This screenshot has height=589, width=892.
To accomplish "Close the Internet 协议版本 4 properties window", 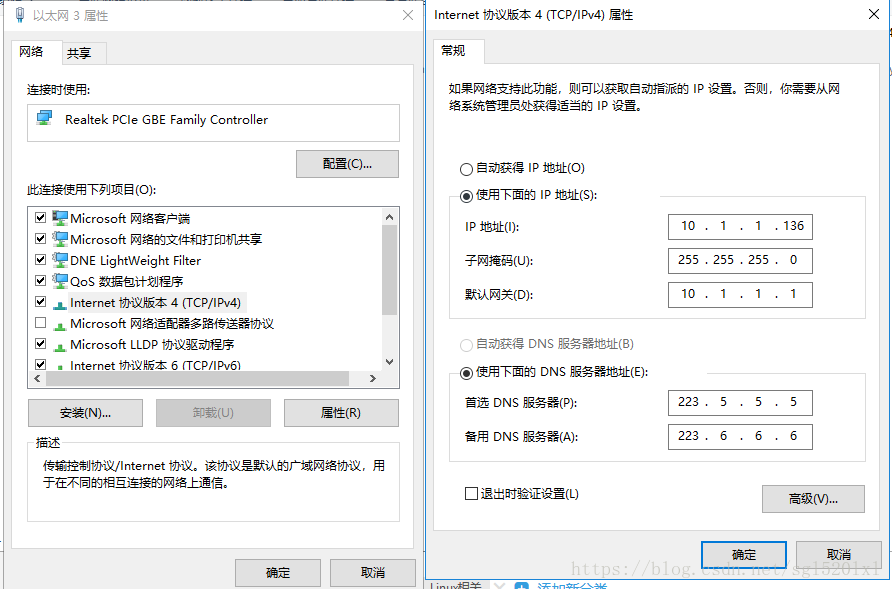I will point(874,14).
